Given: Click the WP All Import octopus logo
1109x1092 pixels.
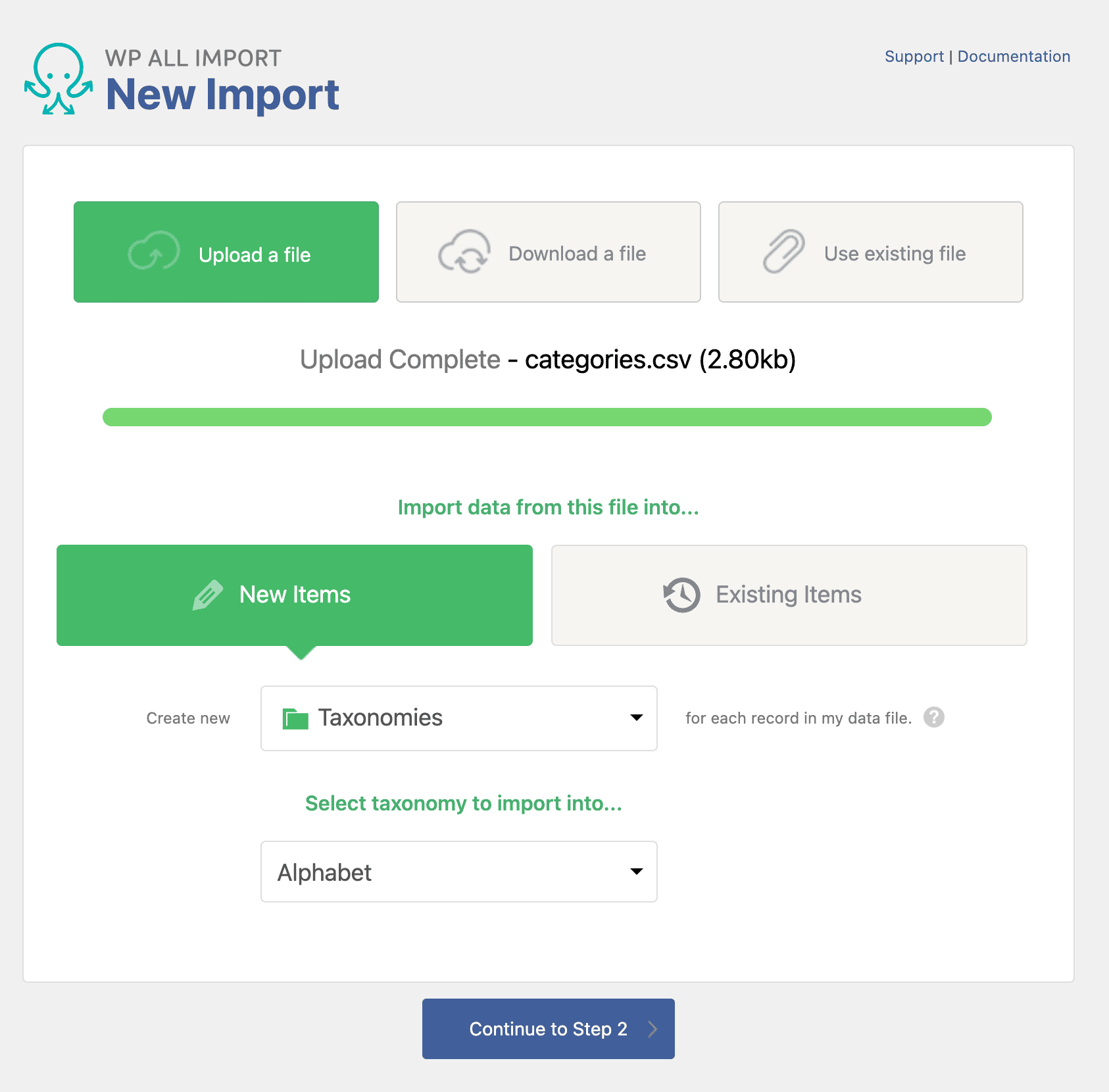Looking at the screenshot, I should click(59, 79).
